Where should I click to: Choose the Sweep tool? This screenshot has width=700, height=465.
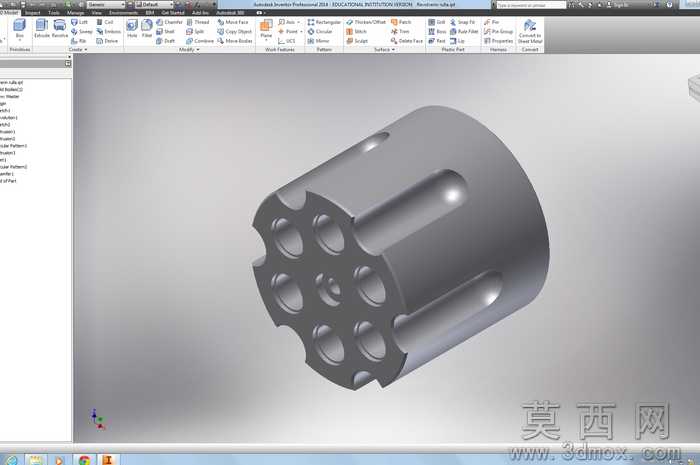click(82, 32)
